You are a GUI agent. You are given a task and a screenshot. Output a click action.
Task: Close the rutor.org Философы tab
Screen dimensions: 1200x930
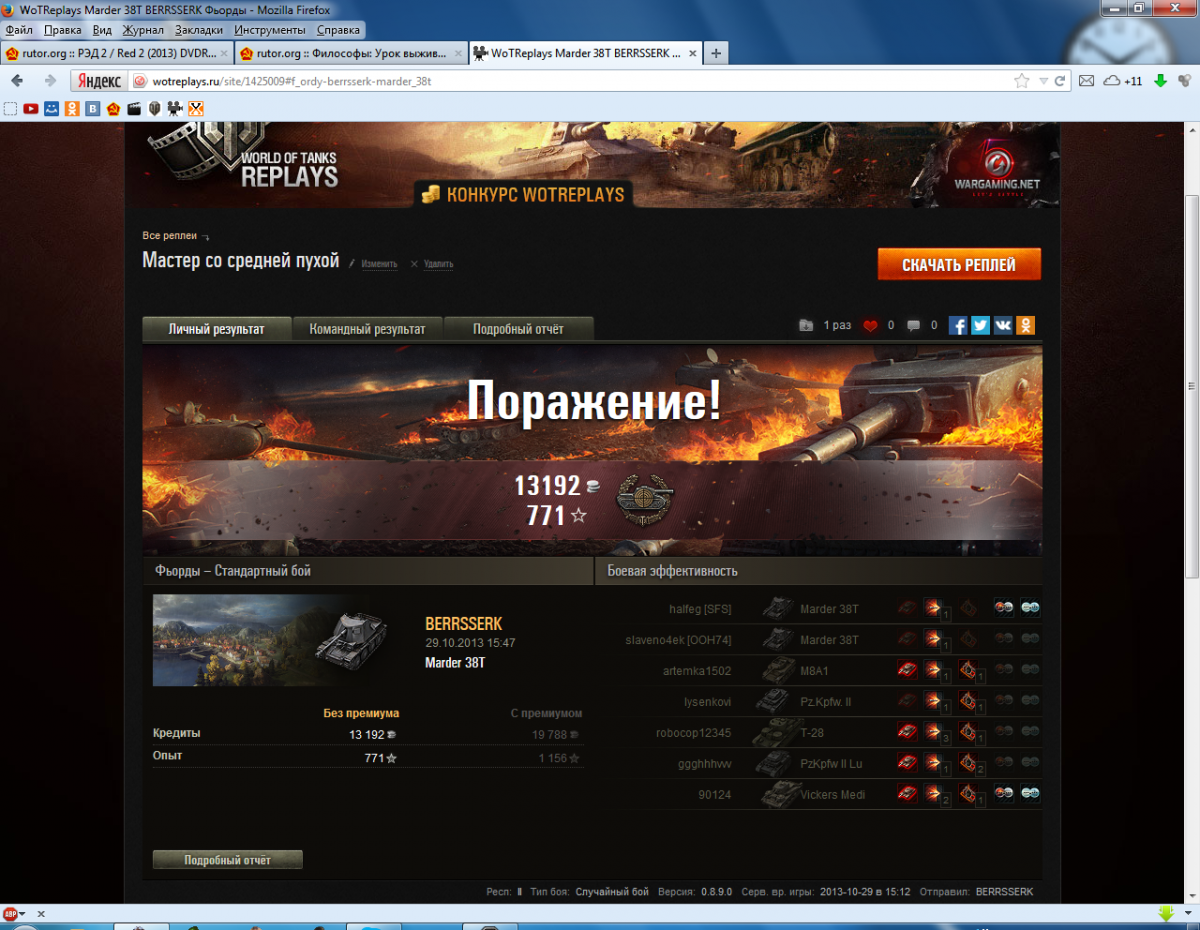[457, 53]
